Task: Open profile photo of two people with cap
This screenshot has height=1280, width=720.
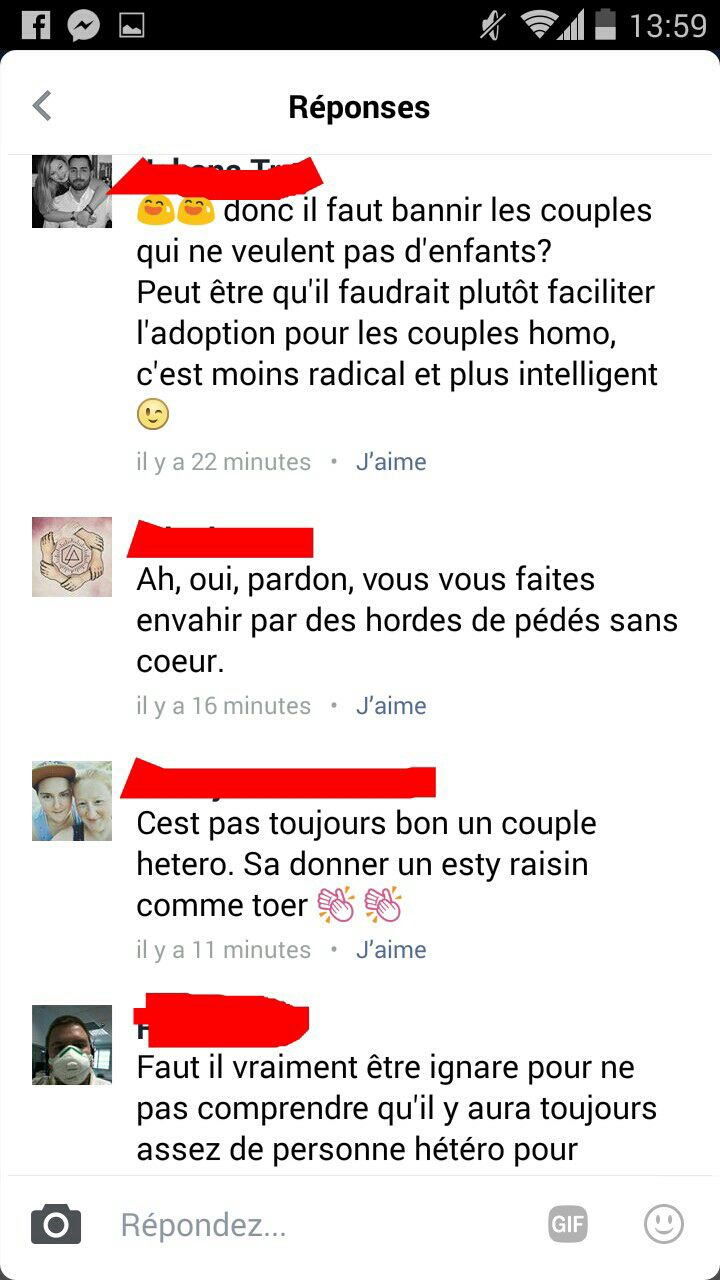Action: [72, 801]
